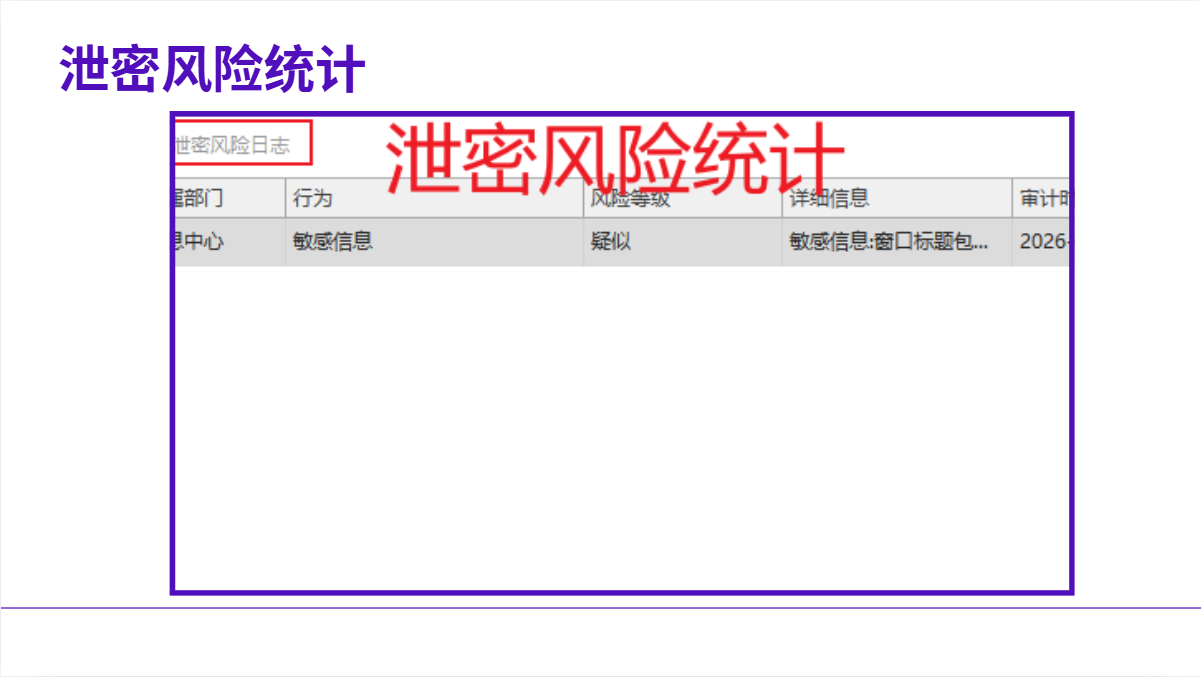This screenshot has height=677, width=1201.
Task: Click the thin purple line across slide bottom
Action: click(600, 607)
